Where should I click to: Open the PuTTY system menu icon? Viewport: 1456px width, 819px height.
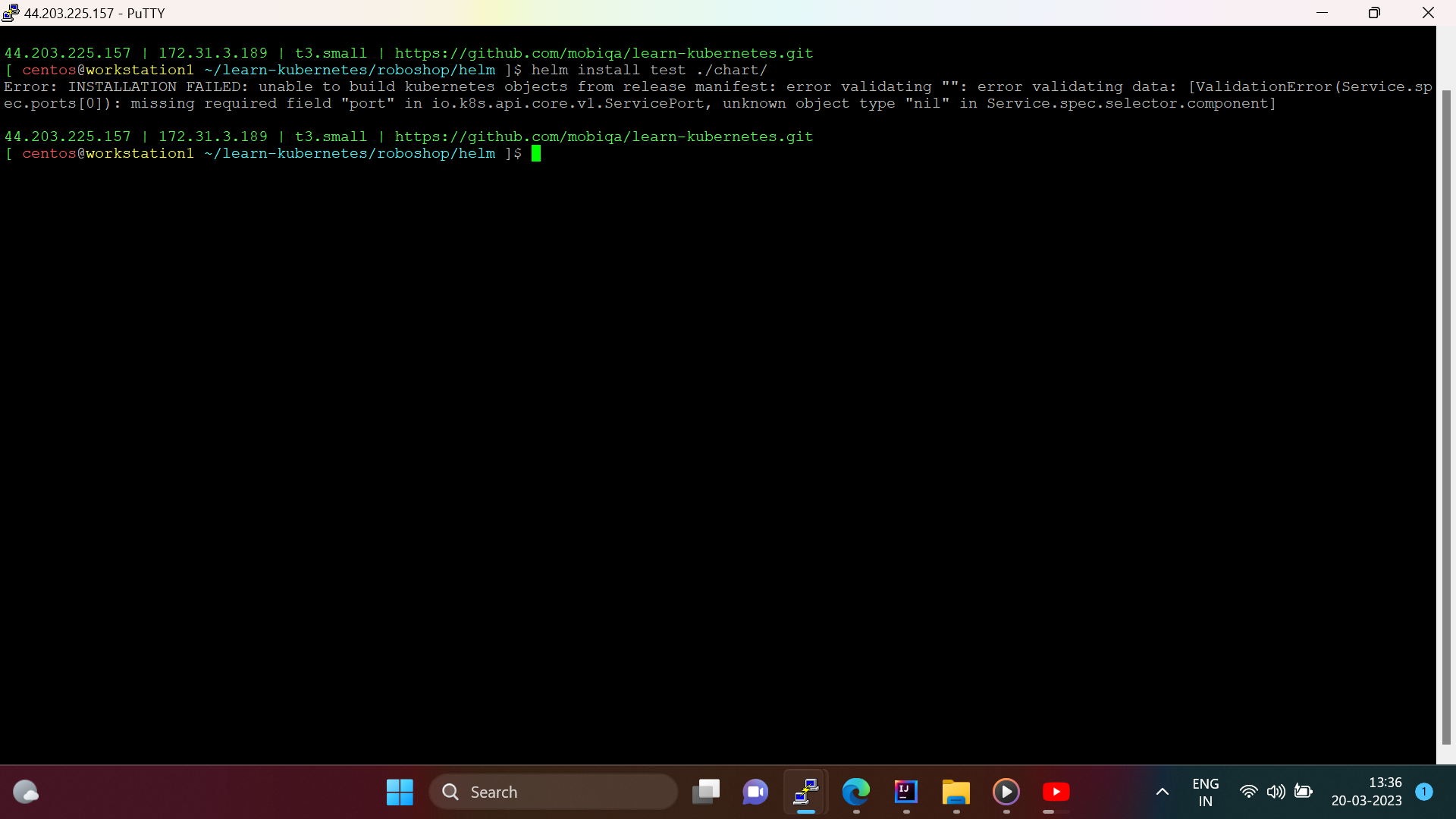point(11,12)
